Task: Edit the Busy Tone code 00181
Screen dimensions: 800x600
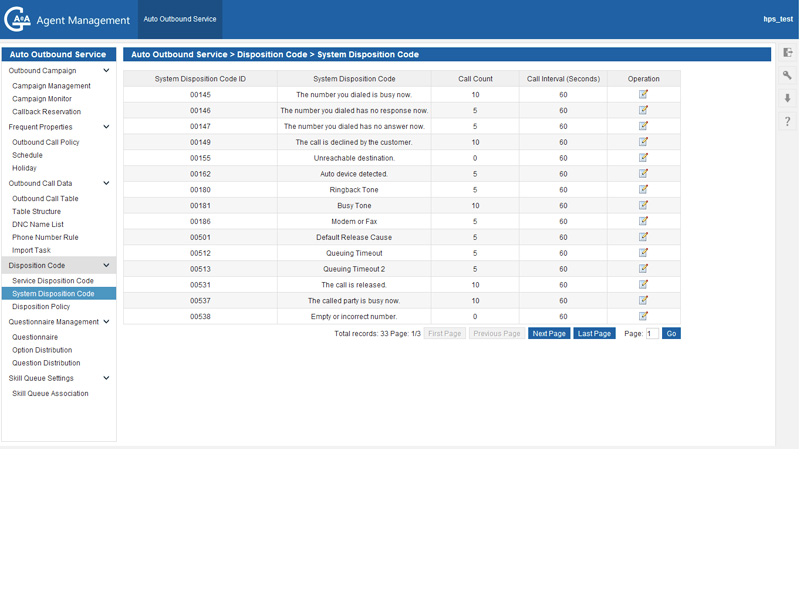Action: click(643, 205)
